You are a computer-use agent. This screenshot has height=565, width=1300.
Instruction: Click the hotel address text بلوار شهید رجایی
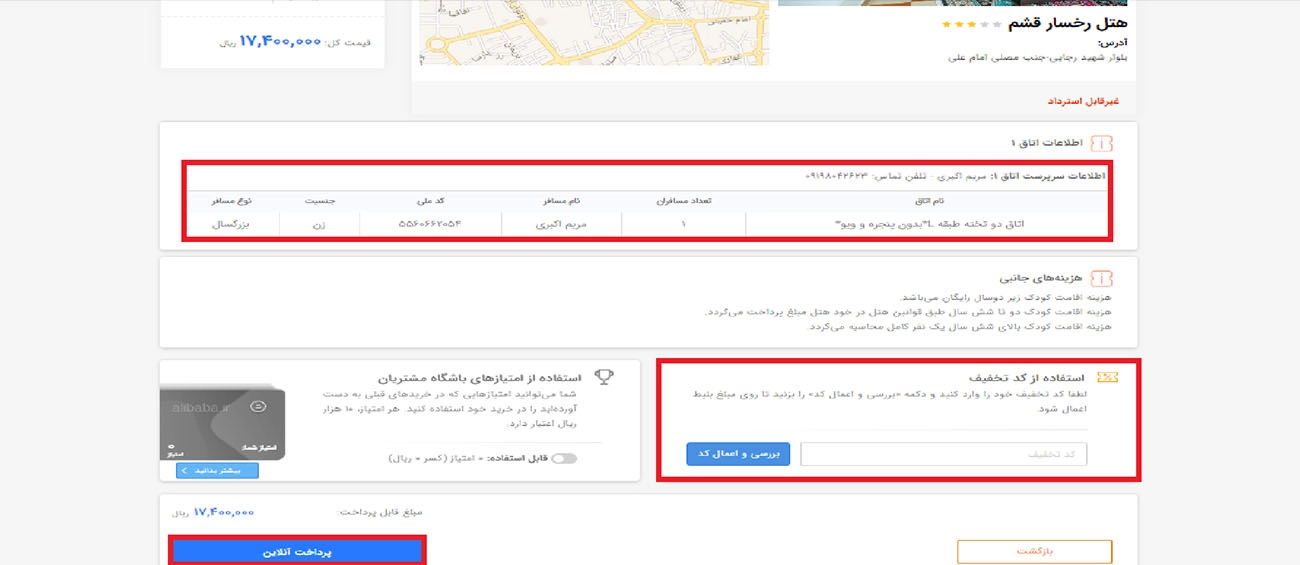coord(1038,57)
